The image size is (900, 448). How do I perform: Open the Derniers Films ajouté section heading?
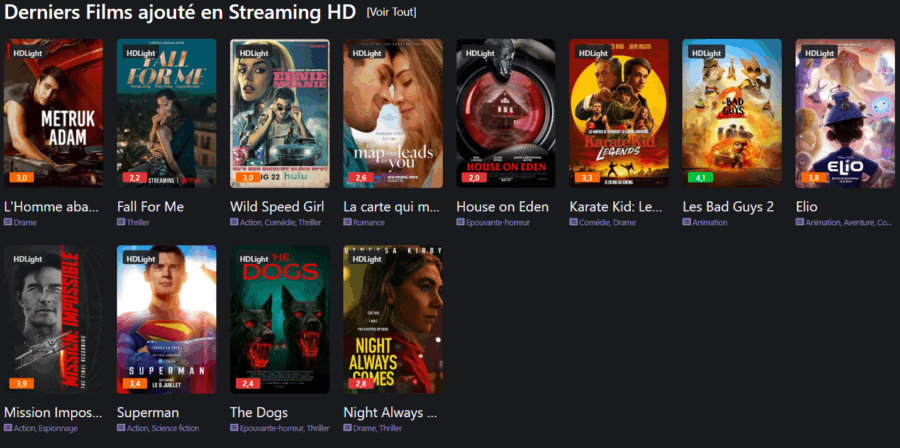pos(180,13)
